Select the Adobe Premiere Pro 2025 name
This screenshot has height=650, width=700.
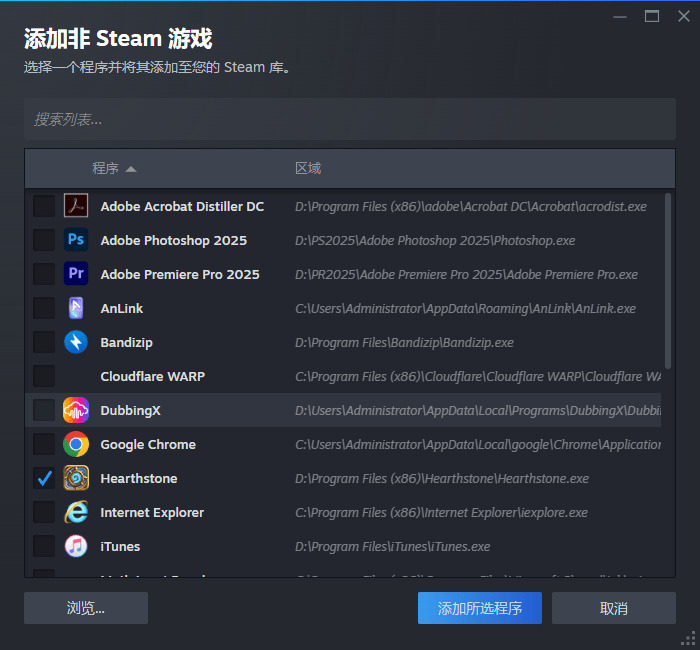pyautogui.click(x=180, y=275)
